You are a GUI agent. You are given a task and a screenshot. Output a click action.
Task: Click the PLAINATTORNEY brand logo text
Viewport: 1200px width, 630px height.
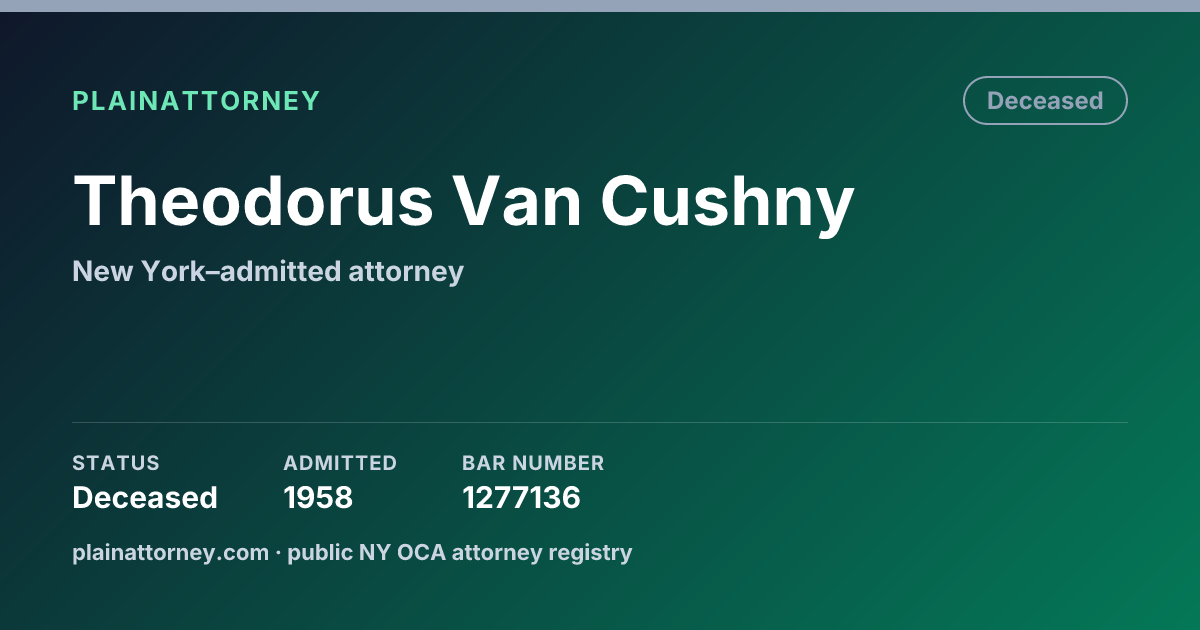196,101
